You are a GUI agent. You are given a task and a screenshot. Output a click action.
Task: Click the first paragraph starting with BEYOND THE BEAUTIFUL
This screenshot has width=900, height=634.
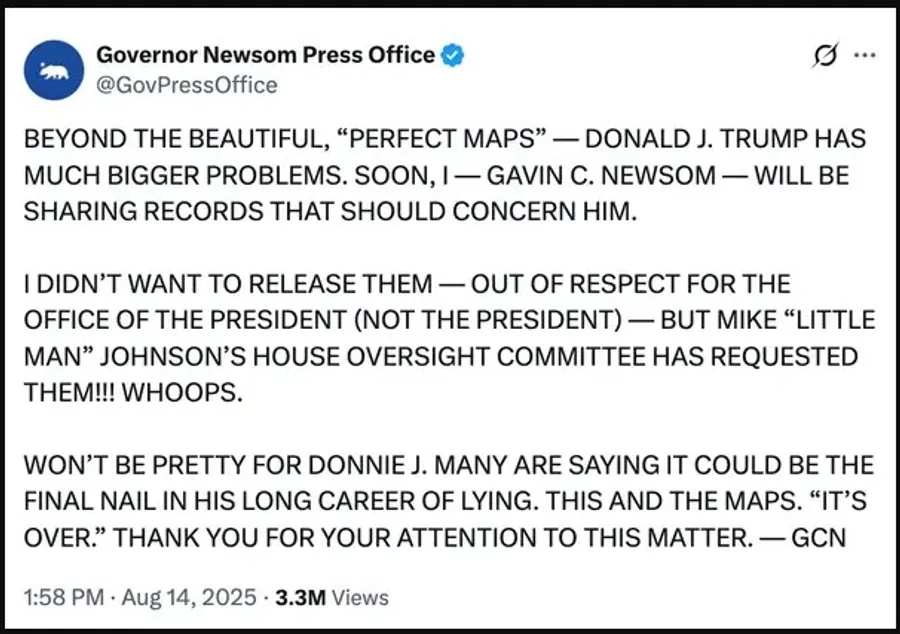click(445, 175)
